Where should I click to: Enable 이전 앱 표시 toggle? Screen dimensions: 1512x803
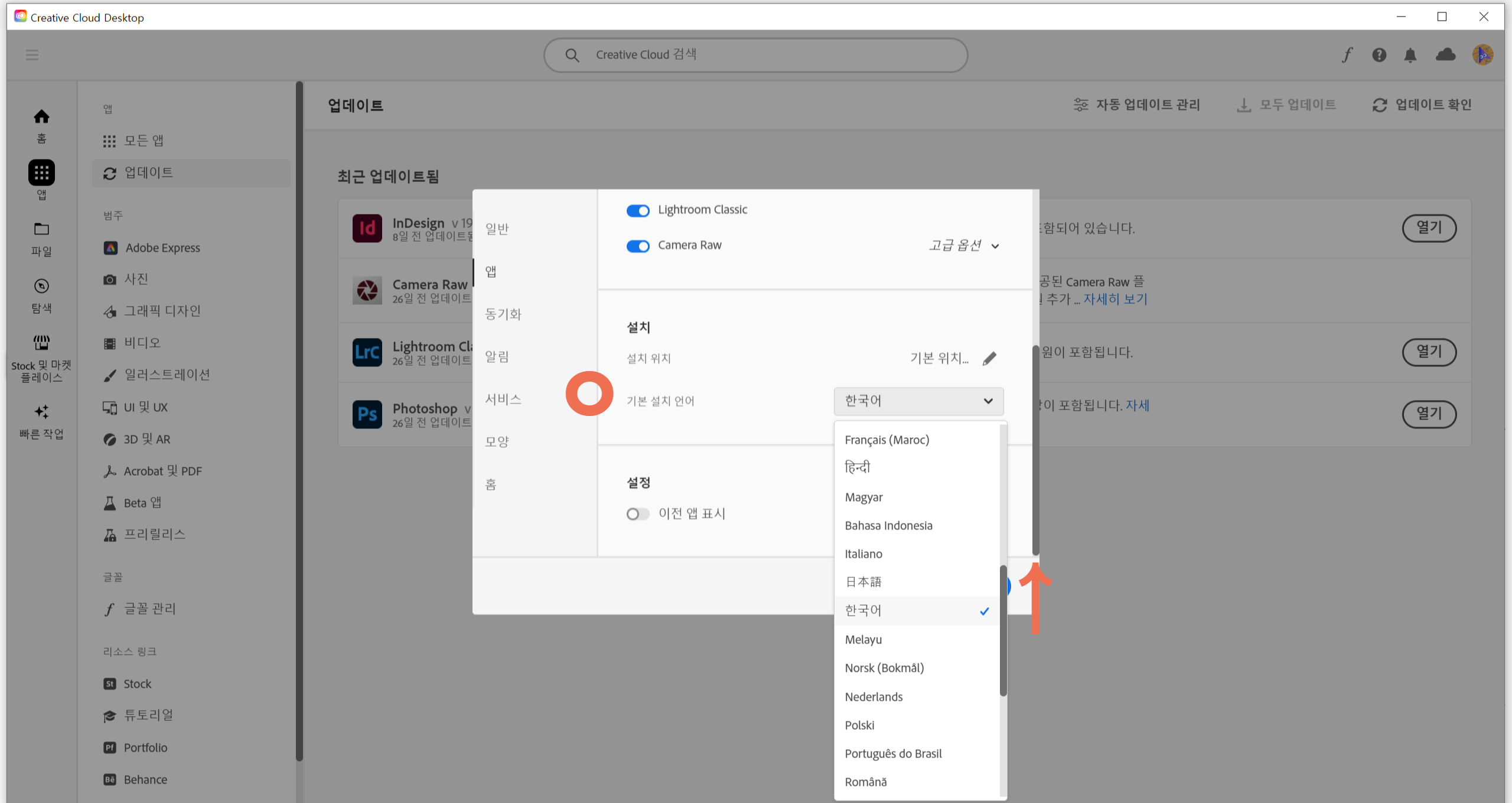(x=638, y=514)
